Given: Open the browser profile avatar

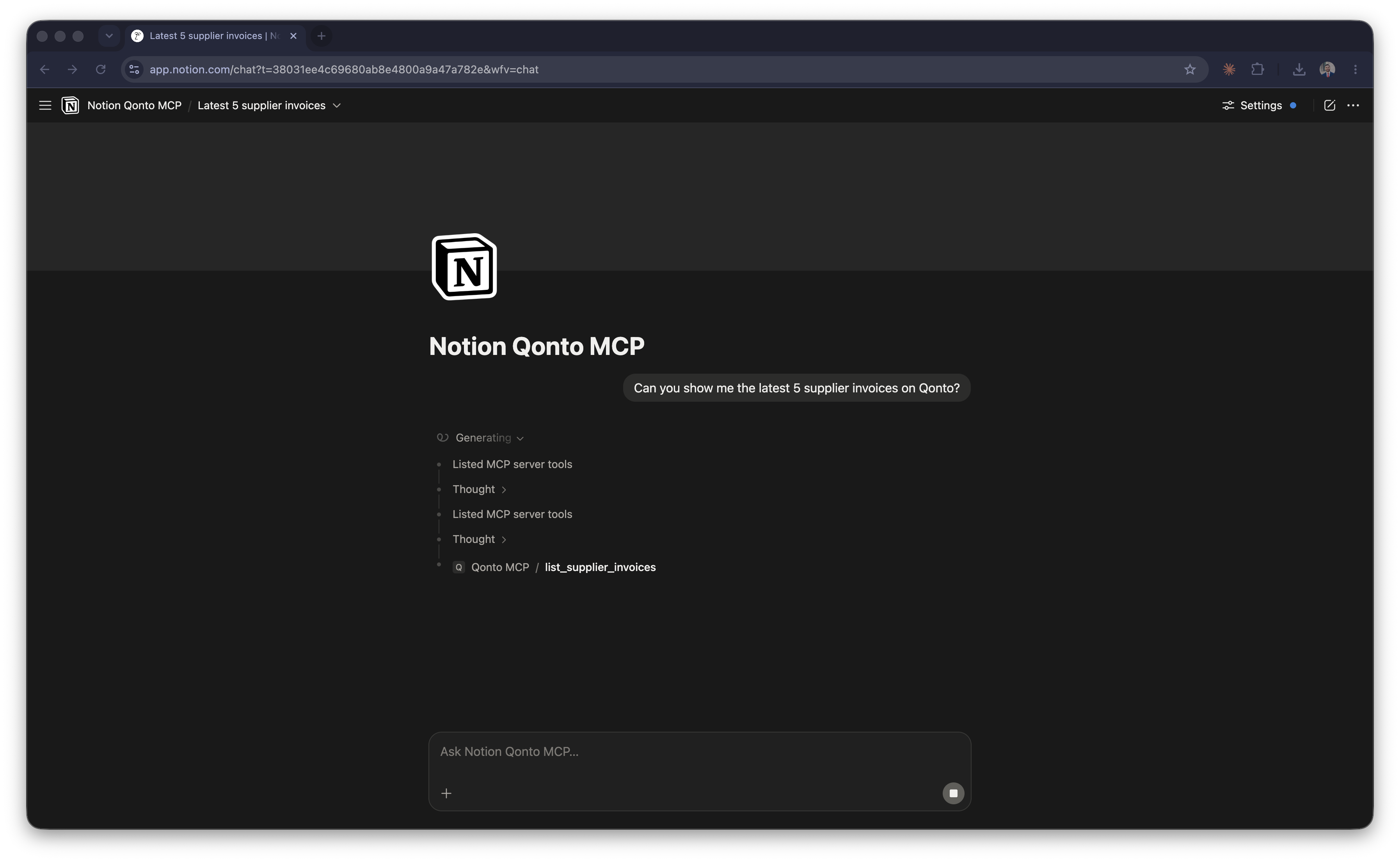Looking at the screenshot, I should coord(1327,69).
